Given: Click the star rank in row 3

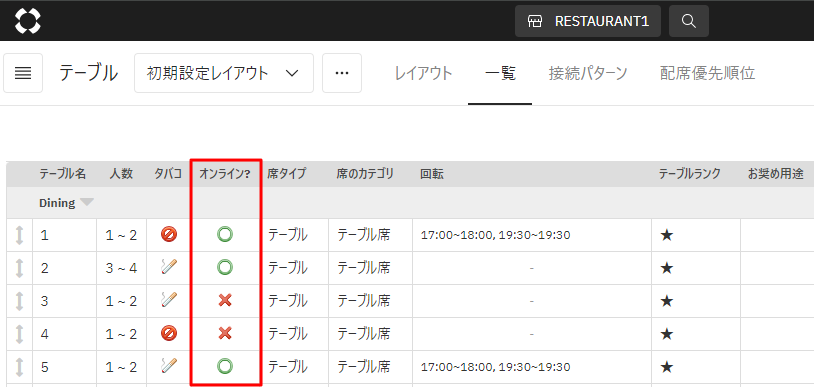Looking at the screenshot, I should pyautogui.click(x=666, y=301).
